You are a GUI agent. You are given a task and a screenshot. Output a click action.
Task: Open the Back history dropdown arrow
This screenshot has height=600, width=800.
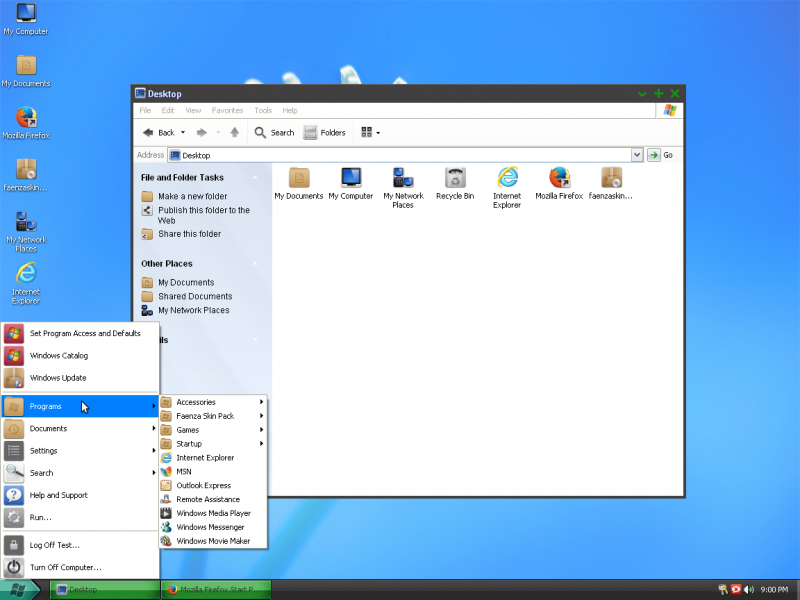point(183,133)
